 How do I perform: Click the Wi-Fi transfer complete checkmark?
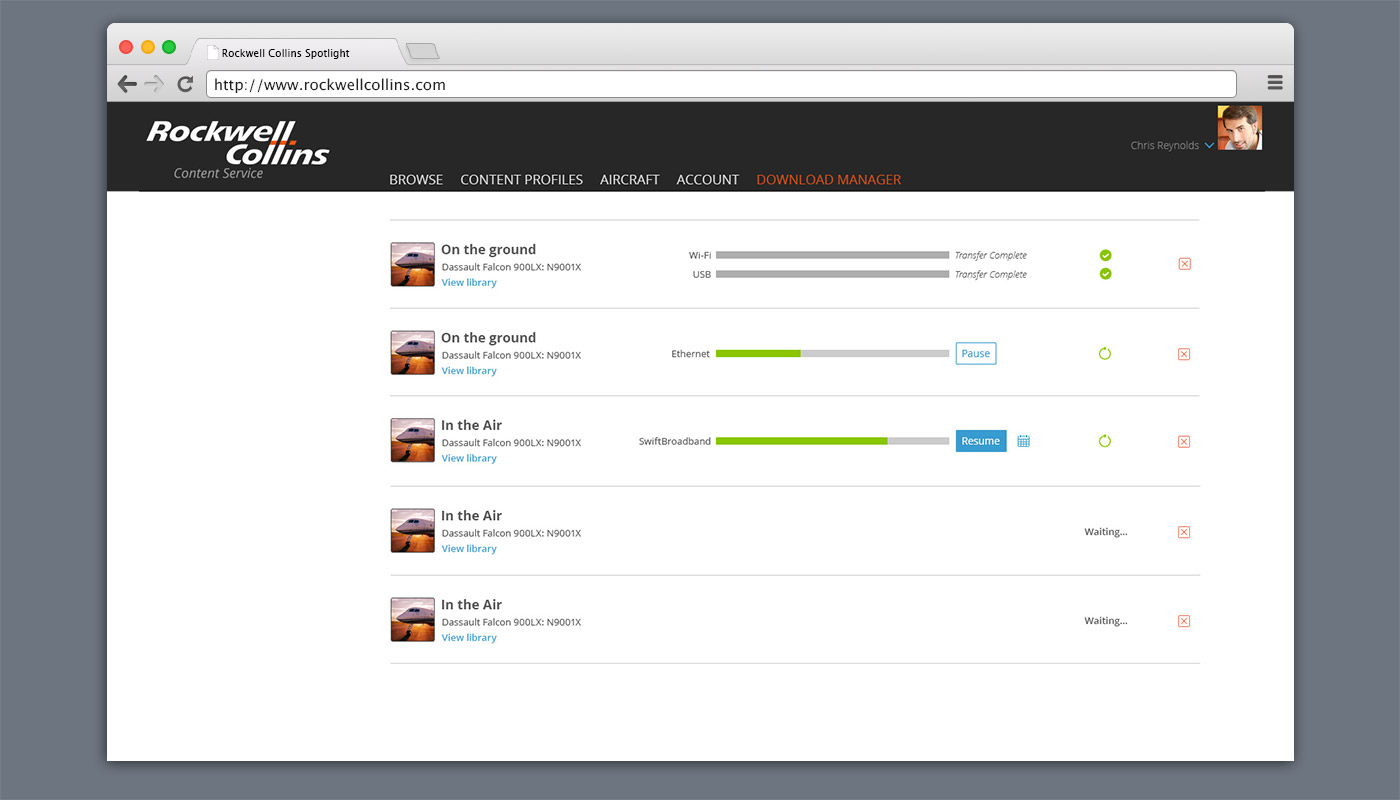pyautogui.click(x=1105, y=255)
